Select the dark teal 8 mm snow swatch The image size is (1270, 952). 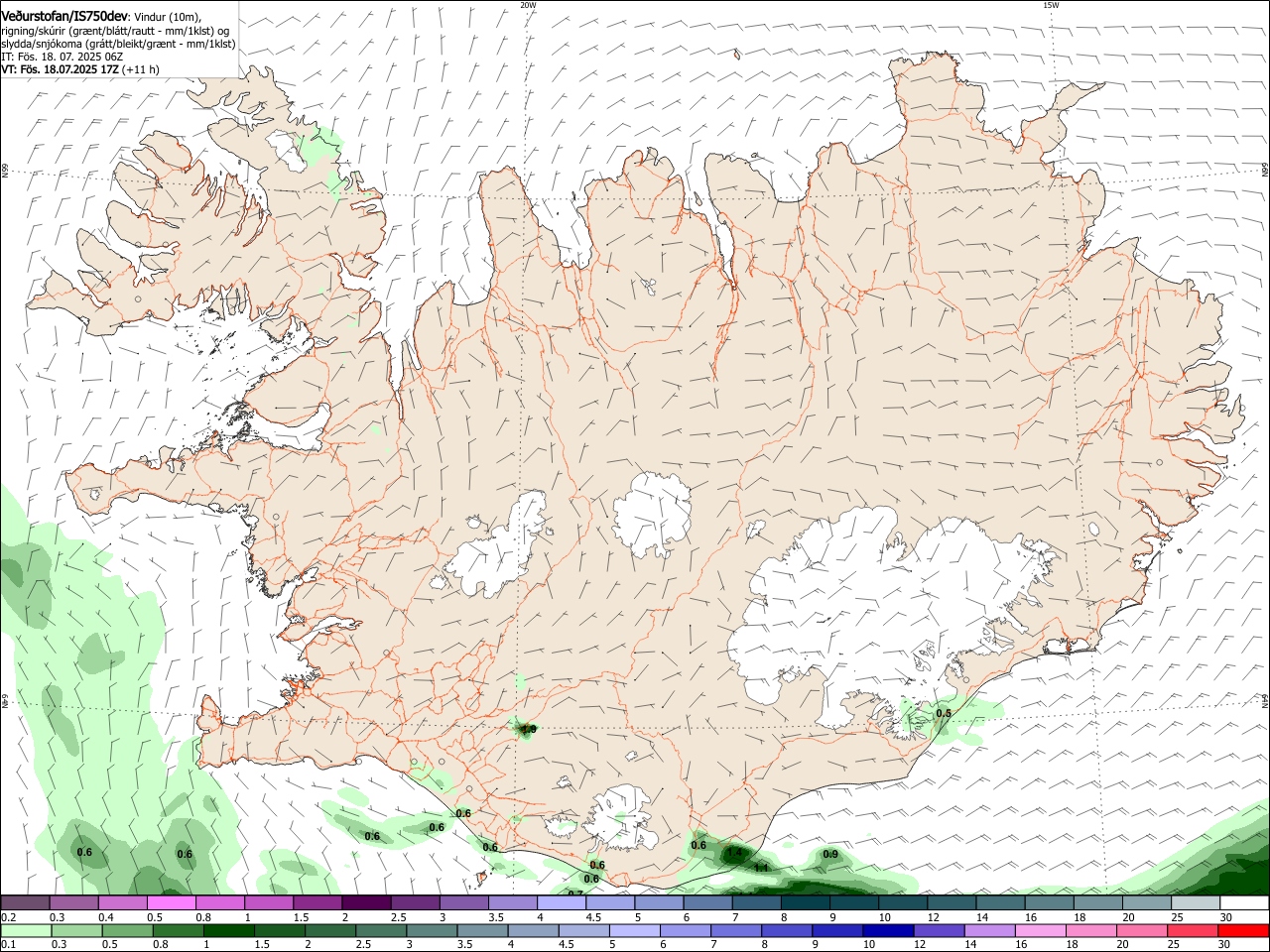click(805, 903)
